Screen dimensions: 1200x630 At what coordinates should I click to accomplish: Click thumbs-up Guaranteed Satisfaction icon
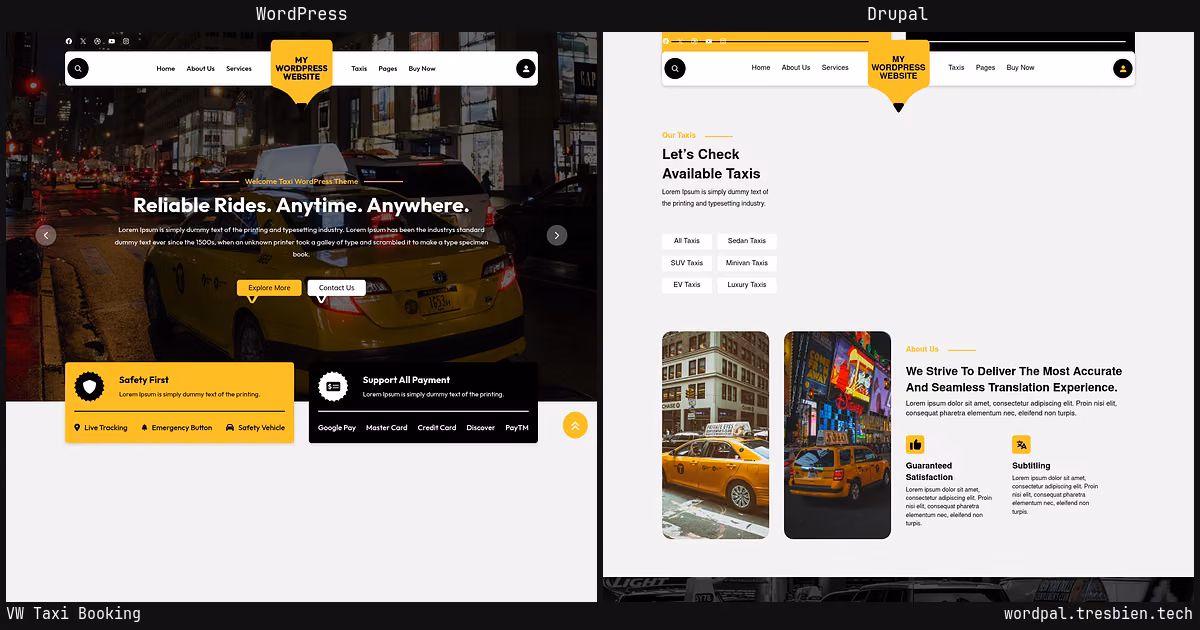[915, 445]
